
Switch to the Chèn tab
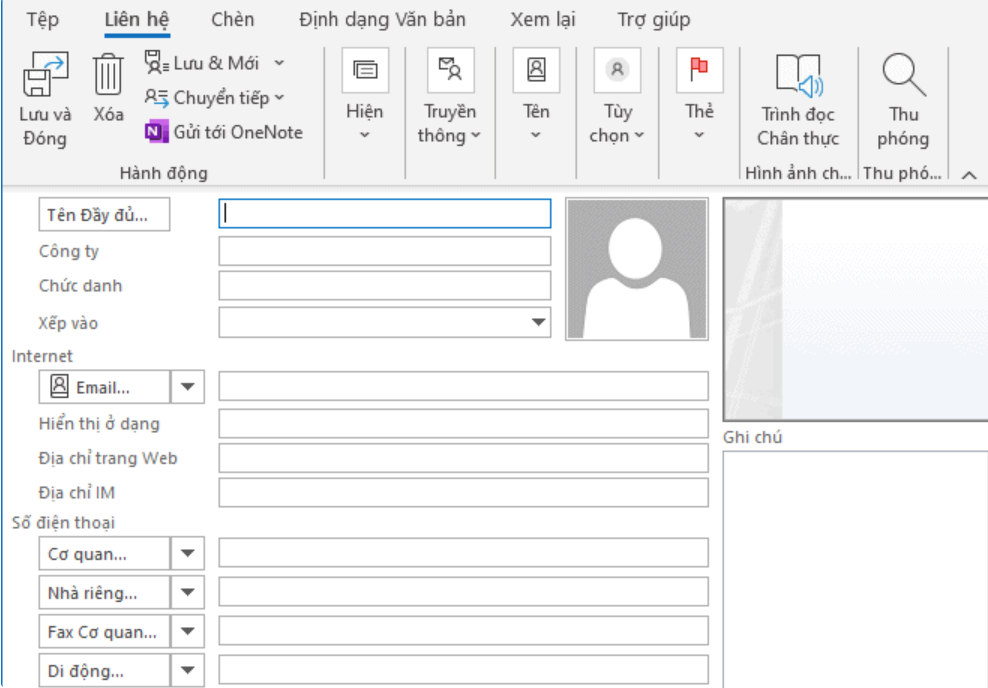[233, 20]
